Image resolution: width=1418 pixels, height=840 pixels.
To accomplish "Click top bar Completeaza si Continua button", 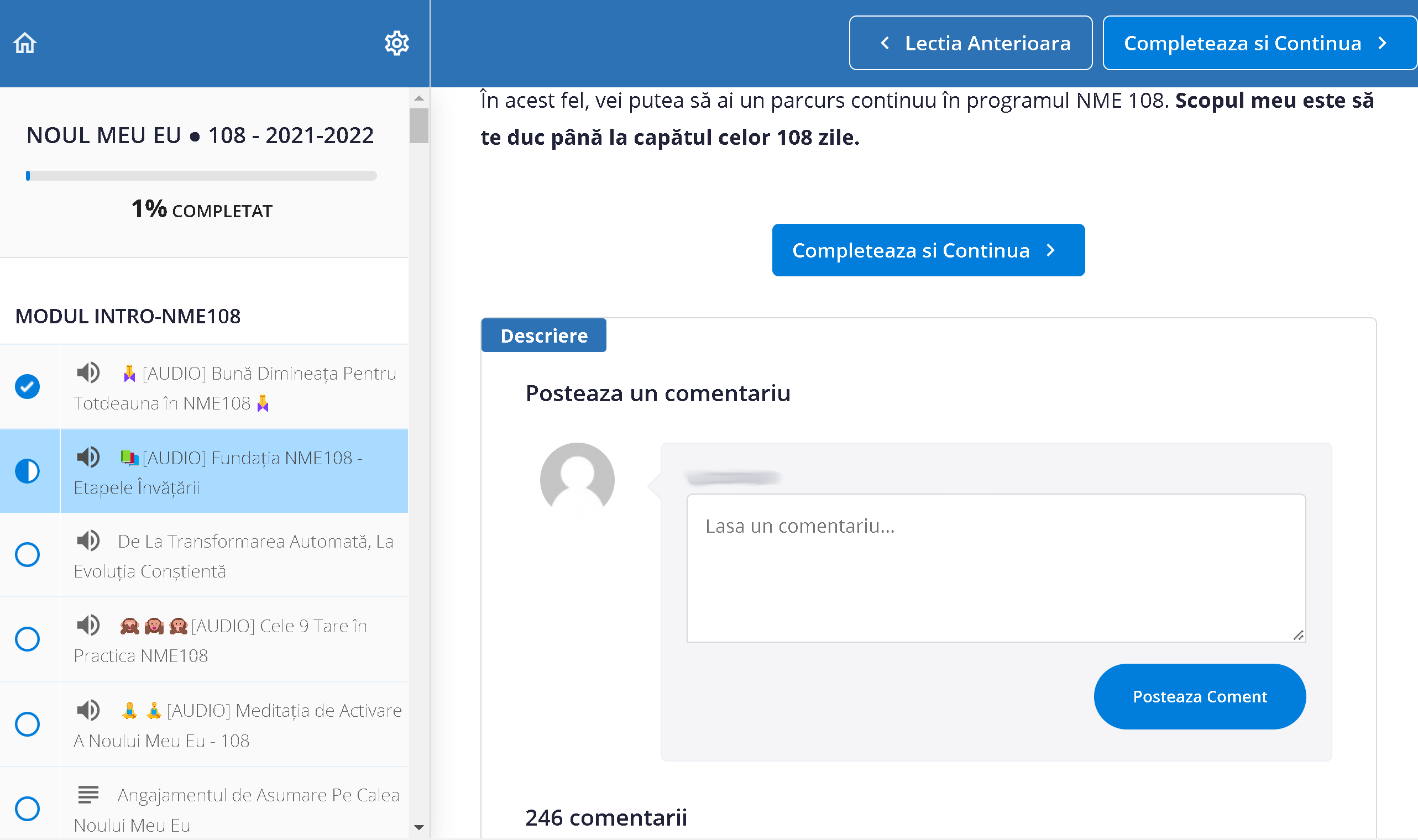I will [x=1259, y=43].
